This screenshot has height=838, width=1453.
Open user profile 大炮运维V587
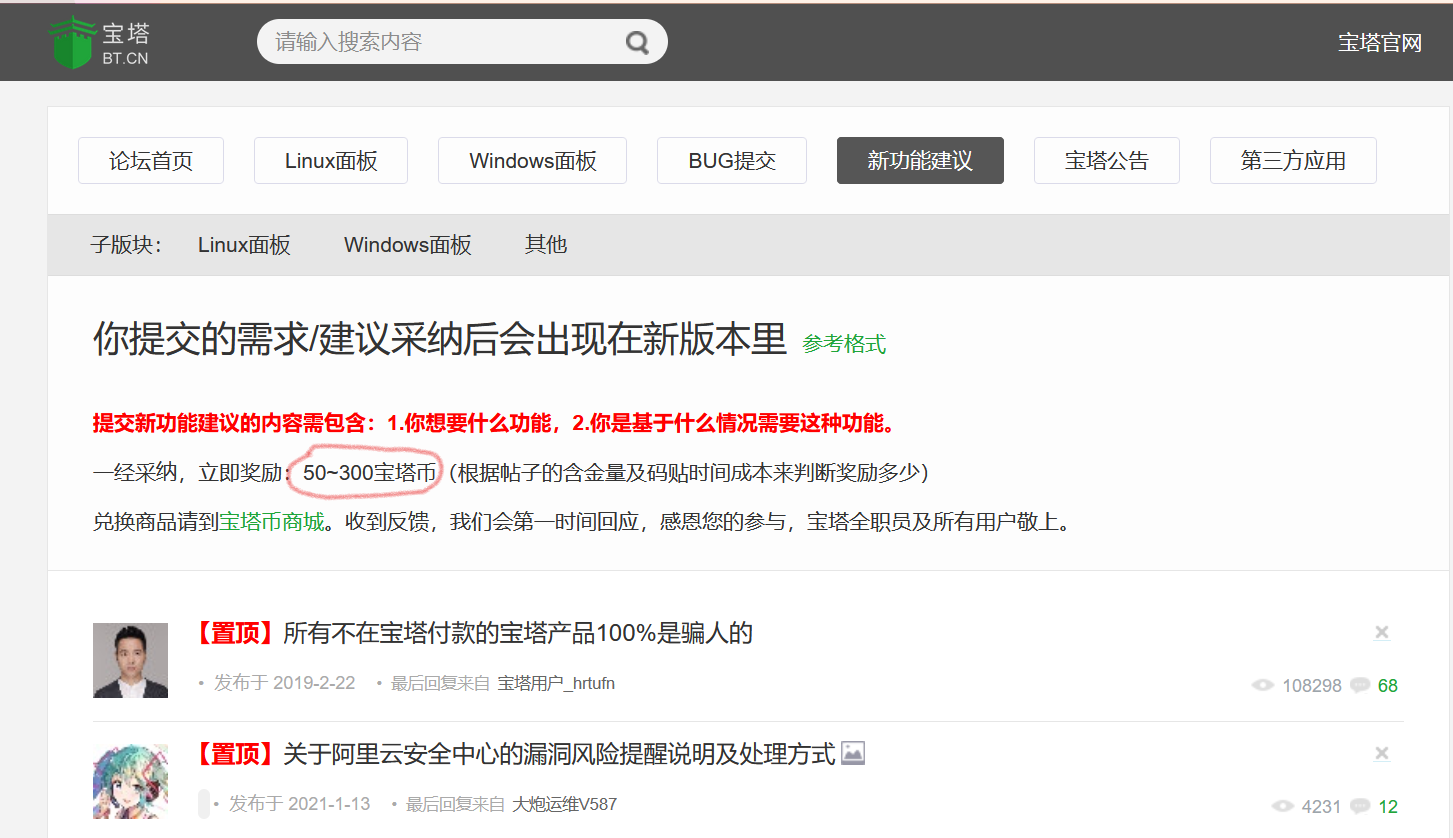click(x=565, y=804)
